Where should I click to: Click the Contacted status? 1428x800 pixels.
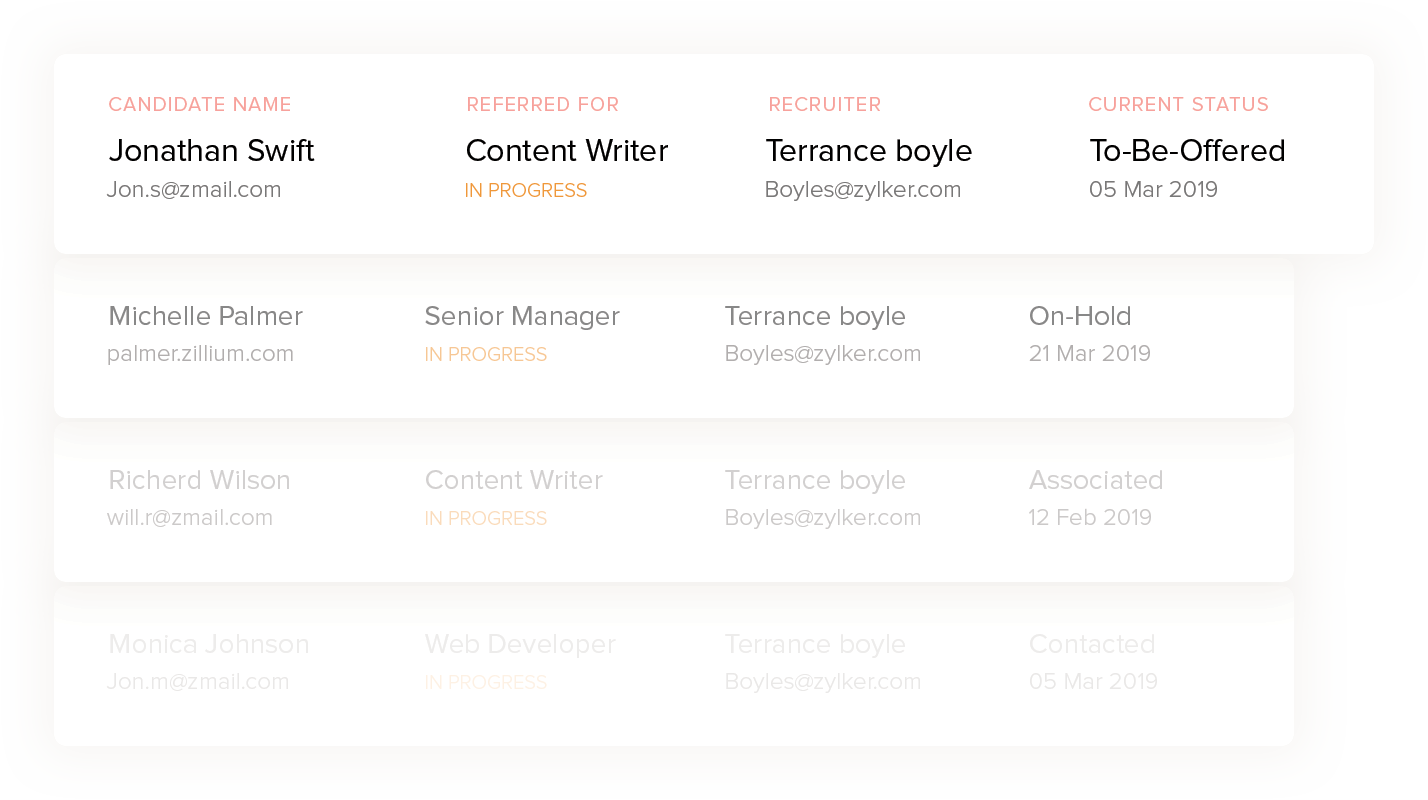[1091, 645]
